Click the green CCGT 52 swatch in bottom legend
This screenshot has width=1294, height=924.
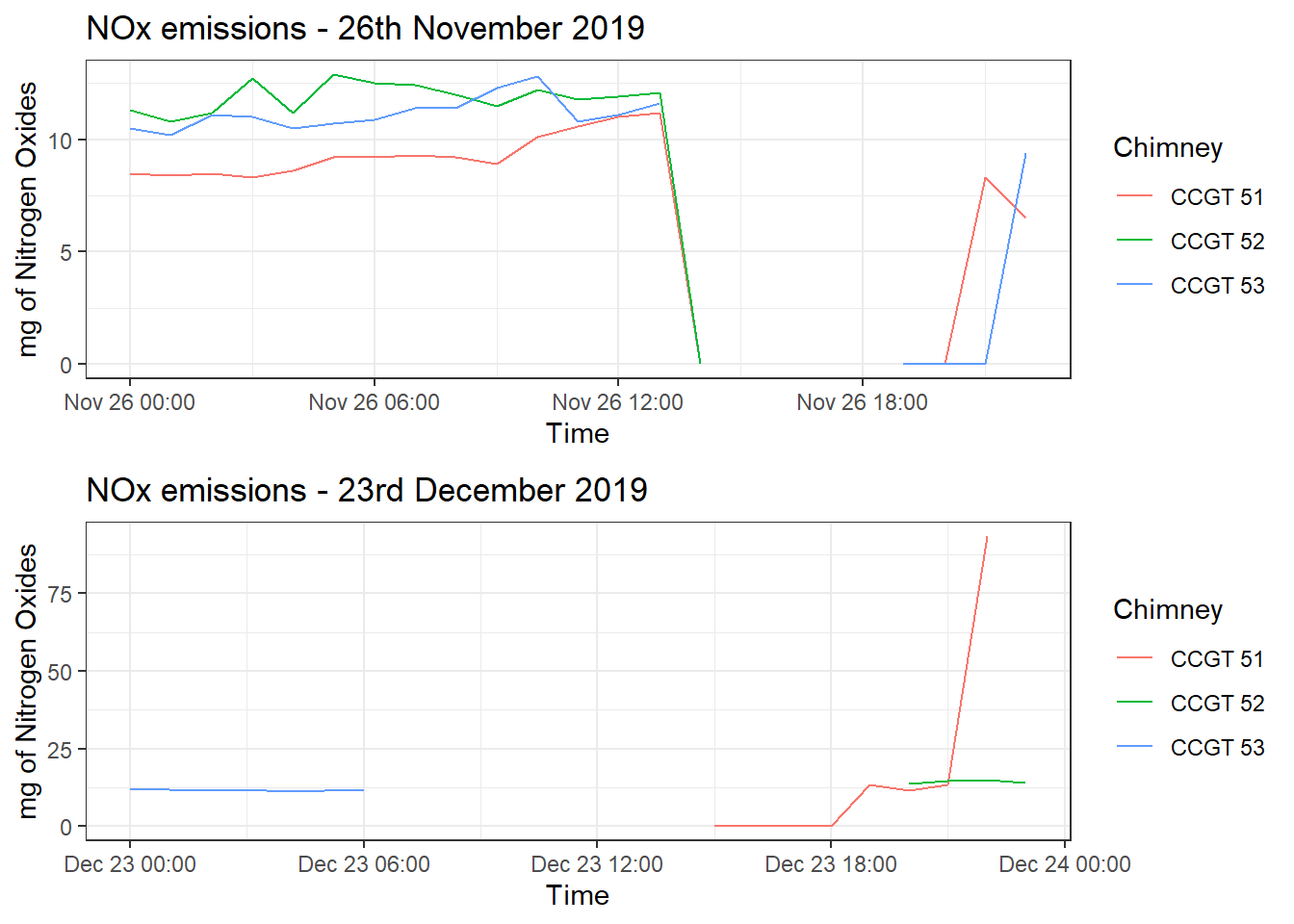tap(1134, 703)
